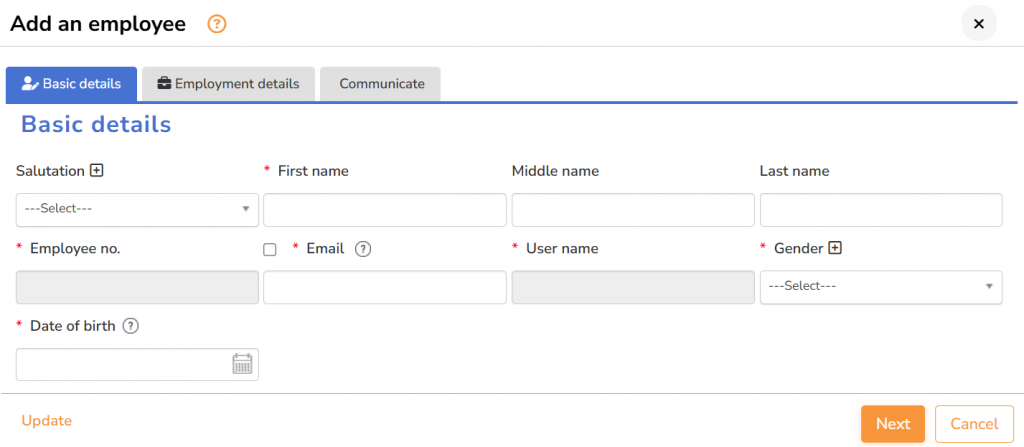Open the calendar picker for Date of birth
This screenshot has height=447, width=1024.
[x=242, y=364]
